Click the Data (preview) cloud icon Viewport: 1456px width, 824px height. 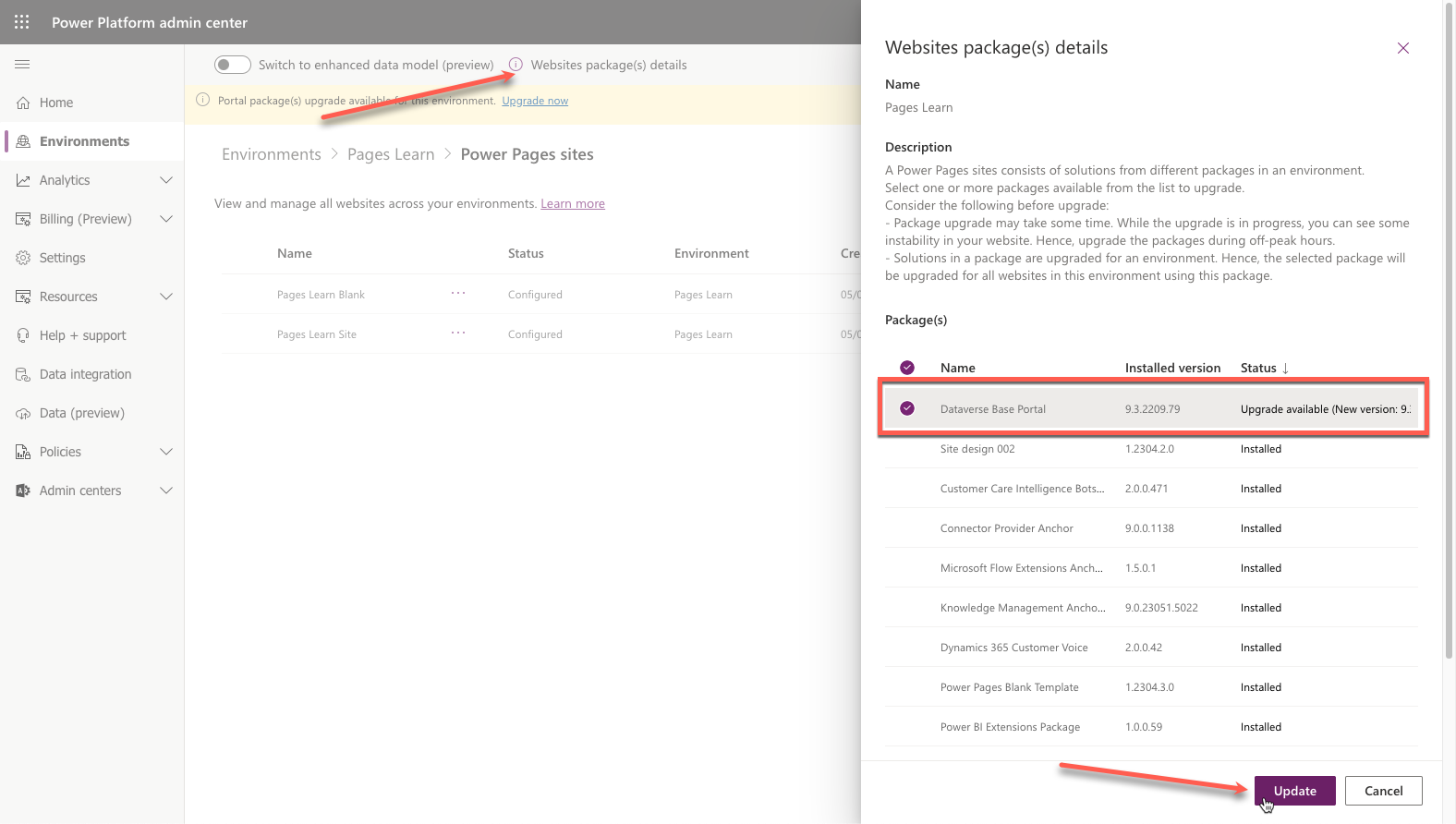(x=23, y=413)
